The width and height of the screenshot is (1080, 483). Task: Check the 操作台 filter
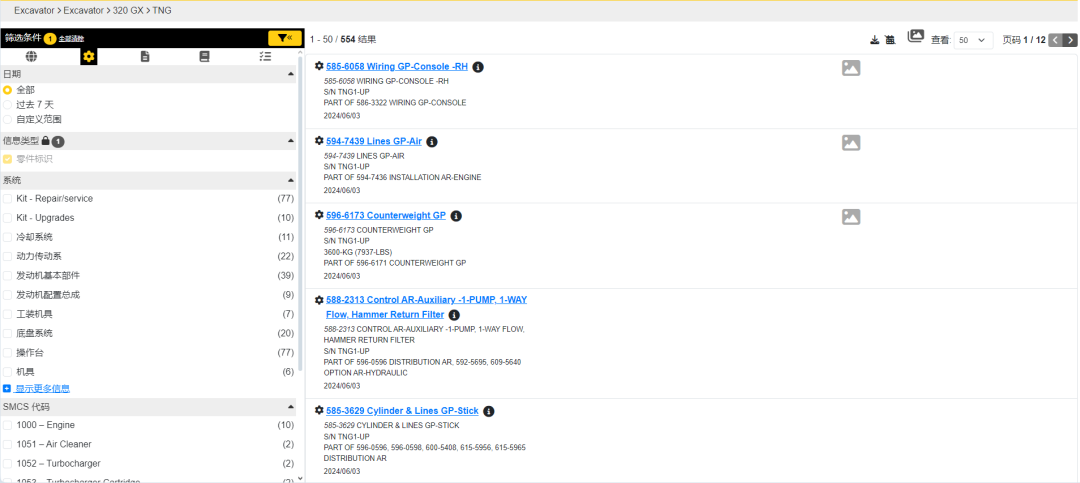click(8, 353)
